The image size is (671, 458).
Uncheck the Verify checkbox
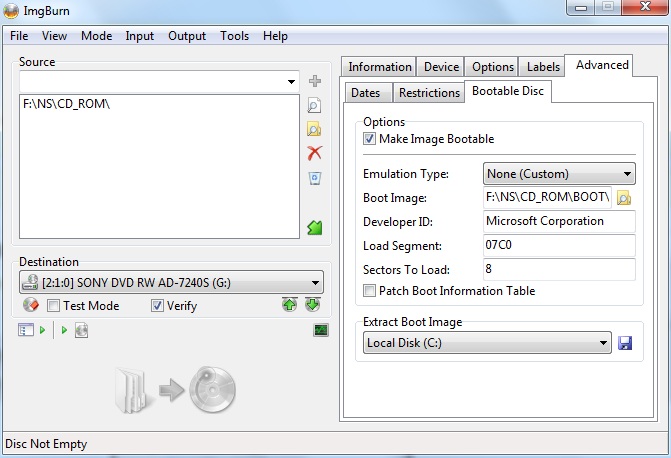click(157, 306)
